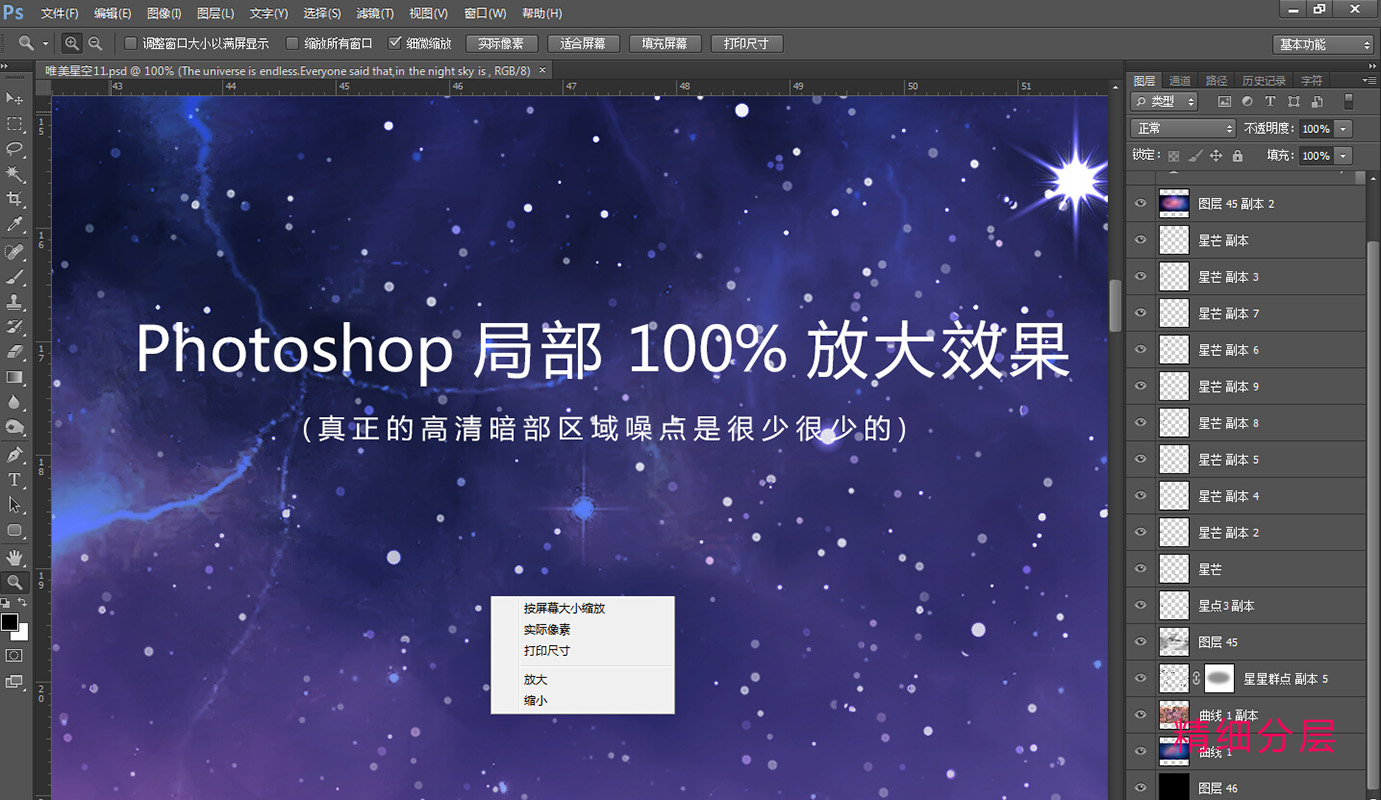Select the Brush tool
1381x800 pixels.
click(15, 276)
